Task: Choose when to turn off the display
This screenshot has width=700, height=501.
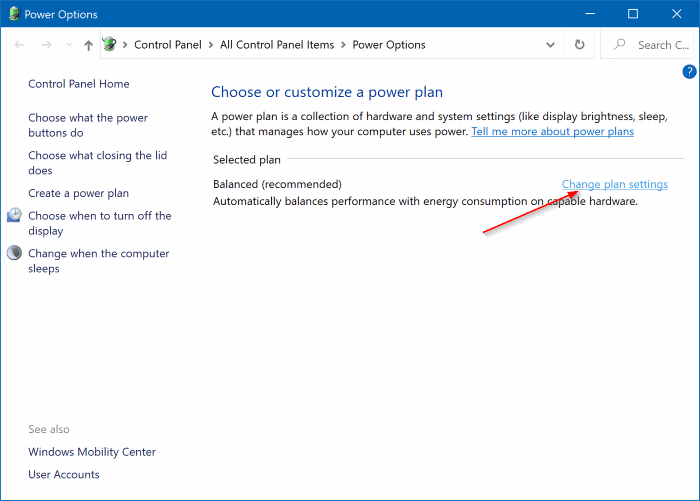Action: point(100,223)
